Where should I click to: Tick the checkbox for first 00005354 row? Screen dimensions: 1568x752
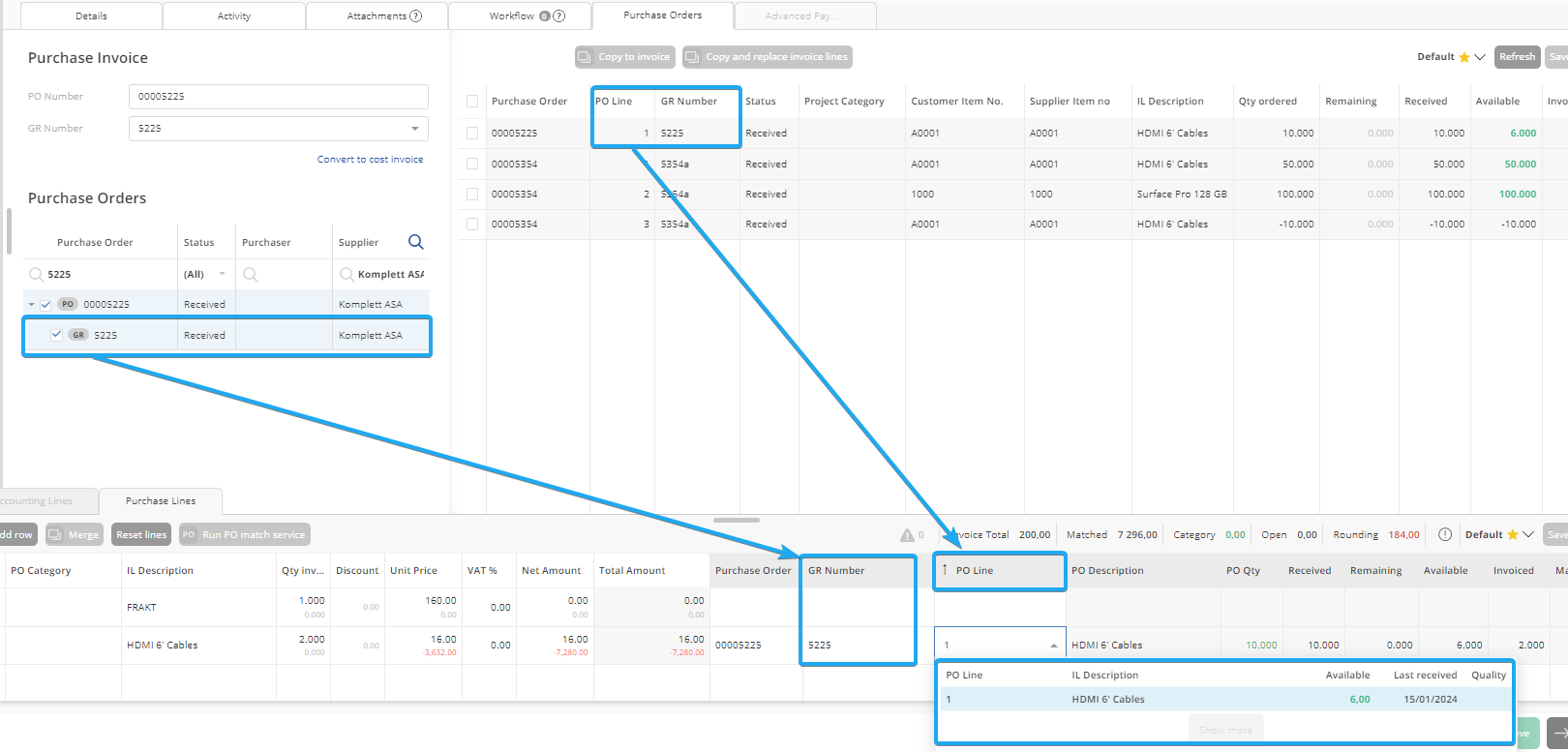[x=472, y=164]
